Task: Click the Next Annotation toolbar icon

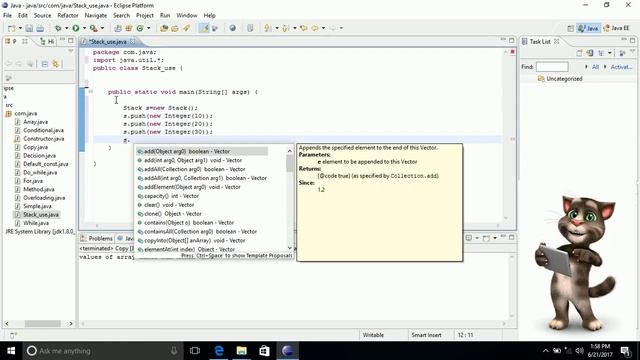Action: (267, 28)
